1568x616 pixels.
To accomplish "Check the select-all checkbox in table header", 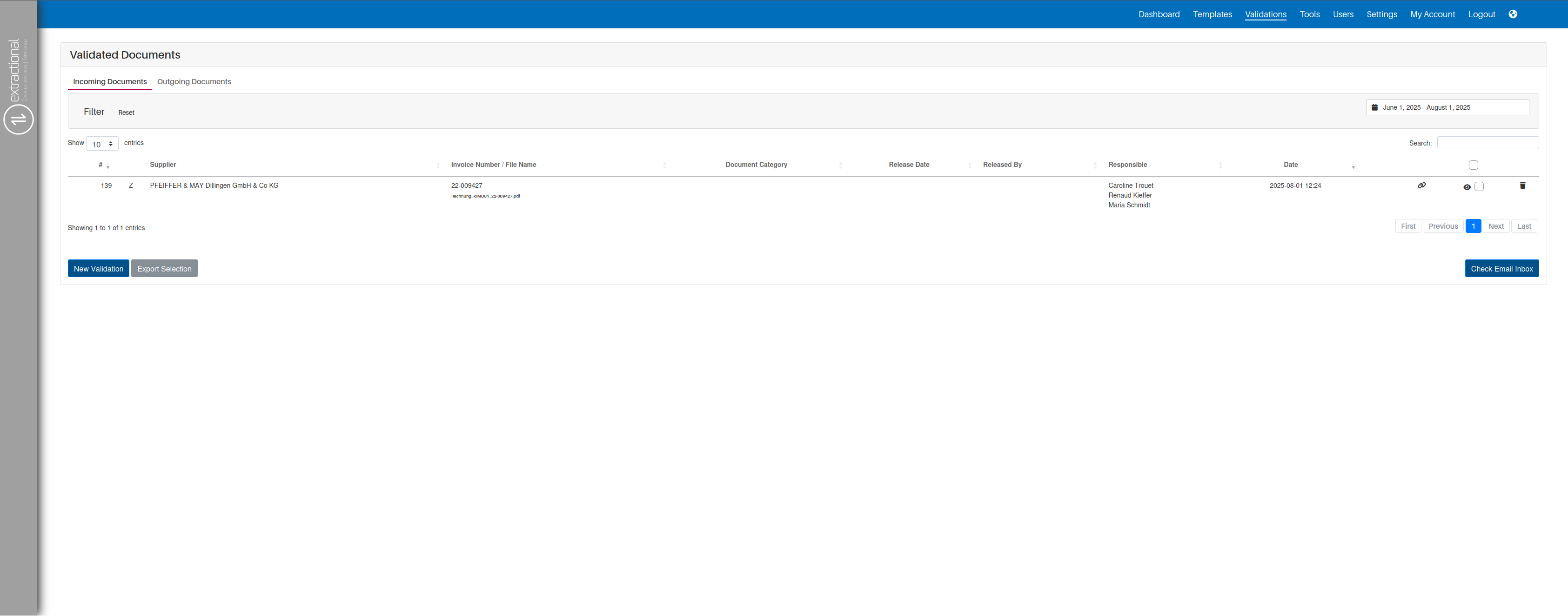I will pyautogui.click(x=1473, y=165).
